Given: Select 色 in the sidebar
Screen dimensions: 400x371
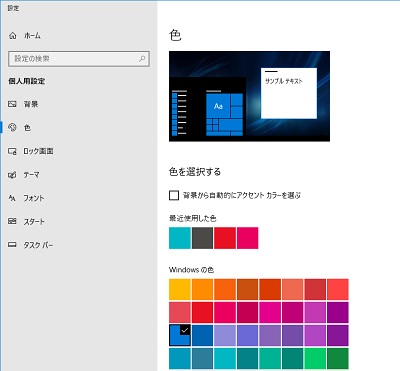Looking at the screenshot, I should (x=78, y=128).
